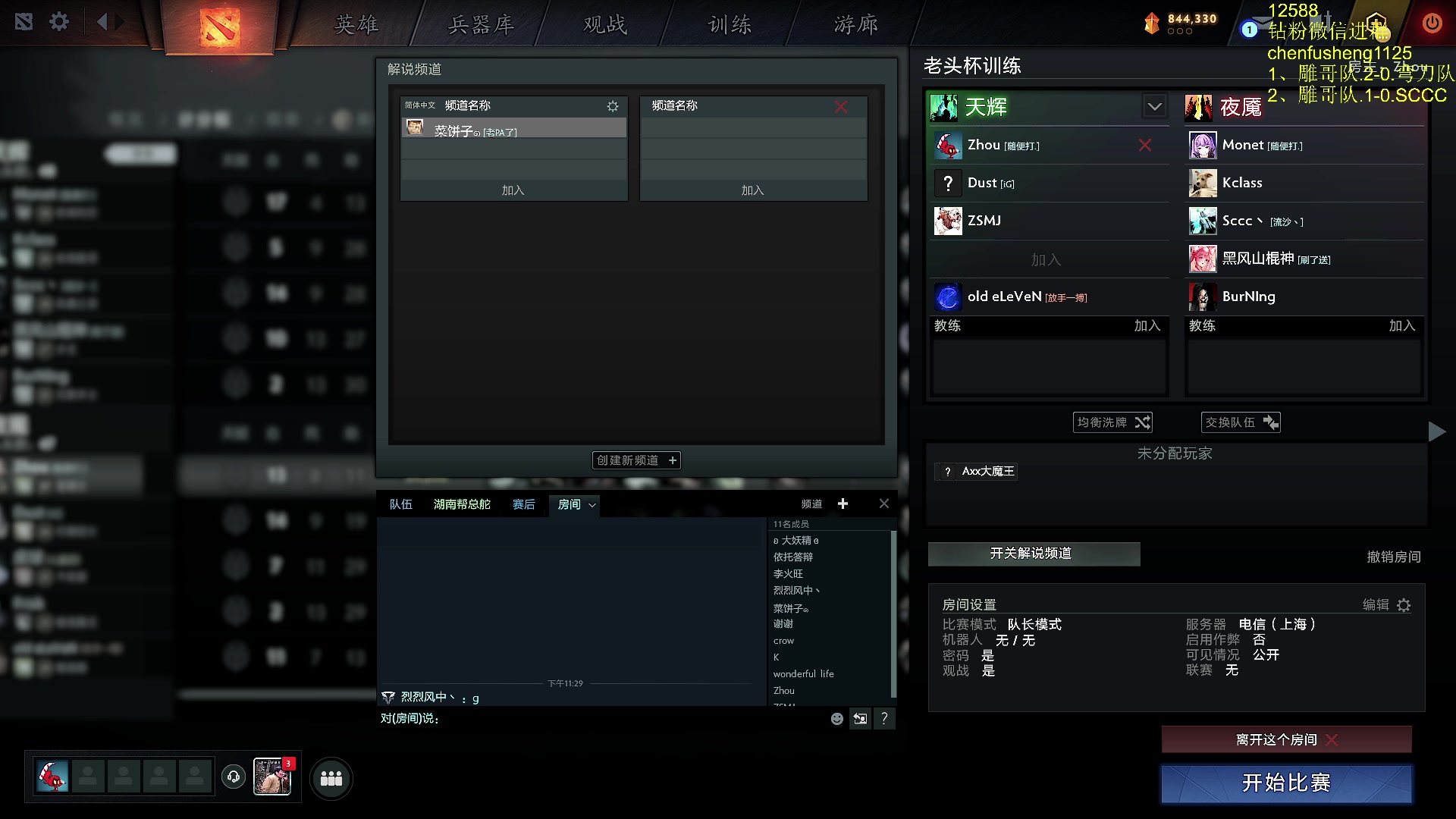1456x819 pixels.
Task: Select member crow in chat list
Action: [783, 641]
